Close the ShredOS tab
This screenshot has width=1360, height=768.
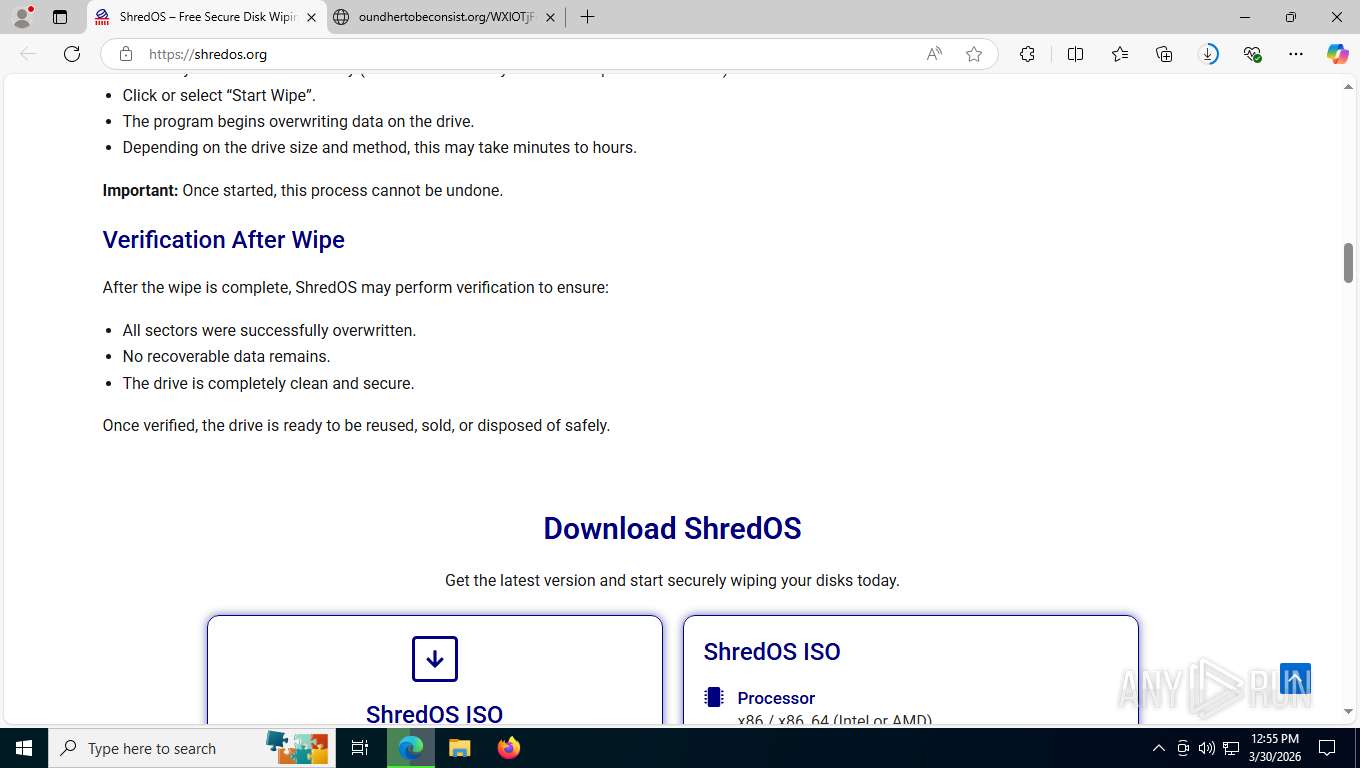click(311, 17)
